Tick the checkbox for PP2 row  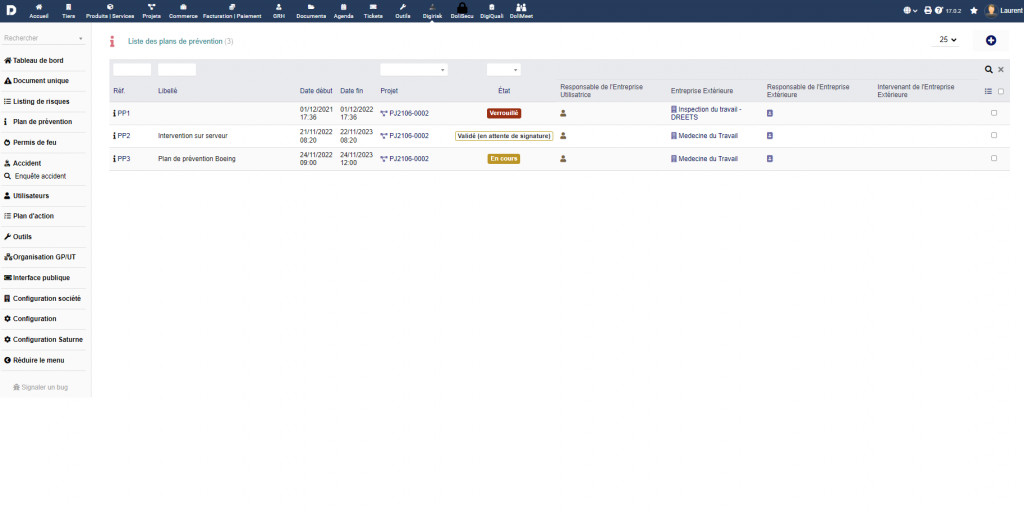click(x=994, y=135)
